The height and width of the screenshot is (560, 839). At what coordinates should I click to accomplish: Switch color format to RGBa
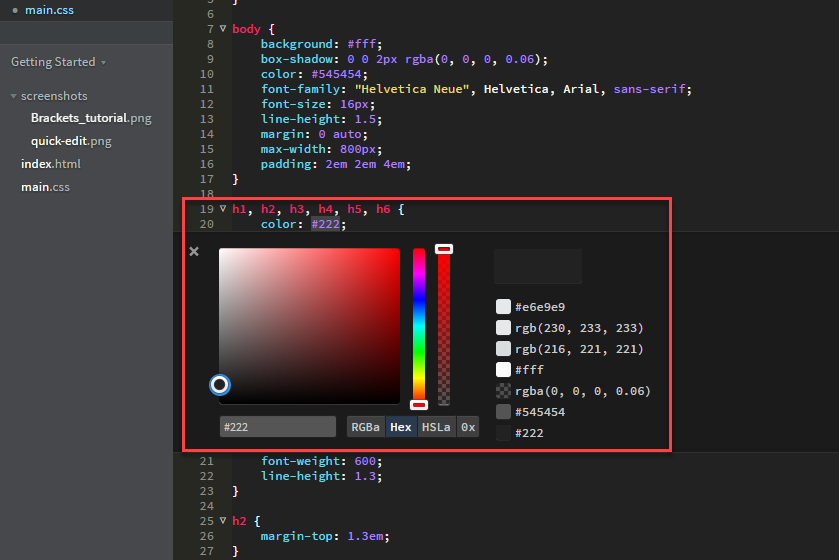click(x=365, y=427)
